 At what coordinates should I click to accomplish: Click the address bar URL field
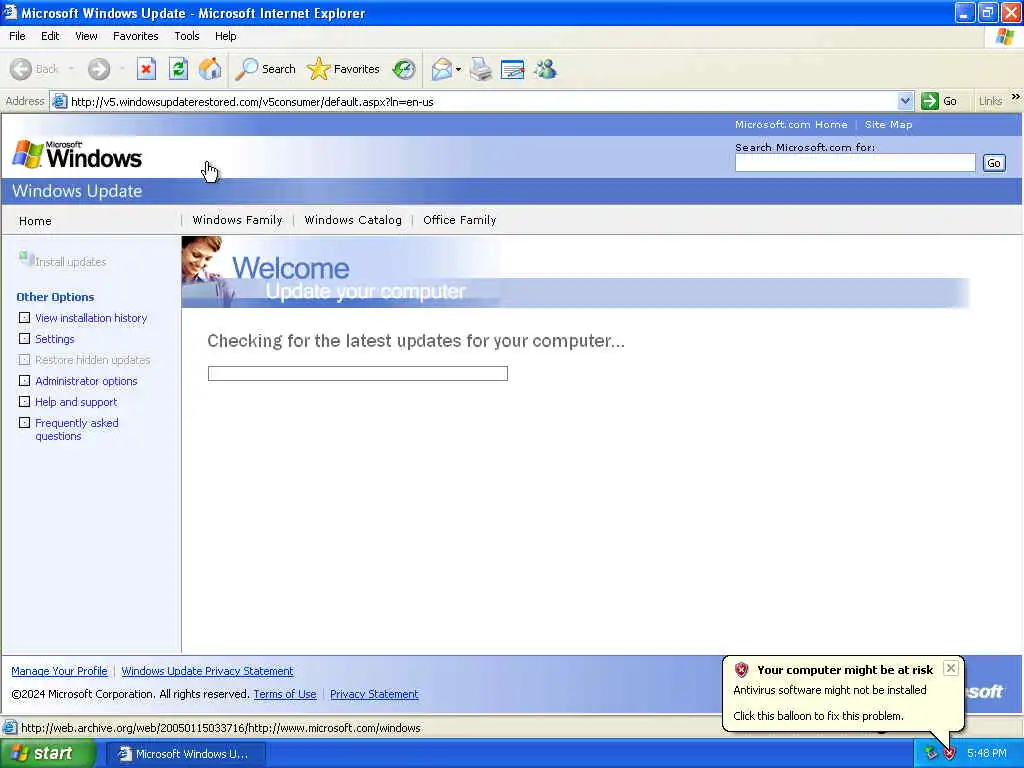point(482,101)
